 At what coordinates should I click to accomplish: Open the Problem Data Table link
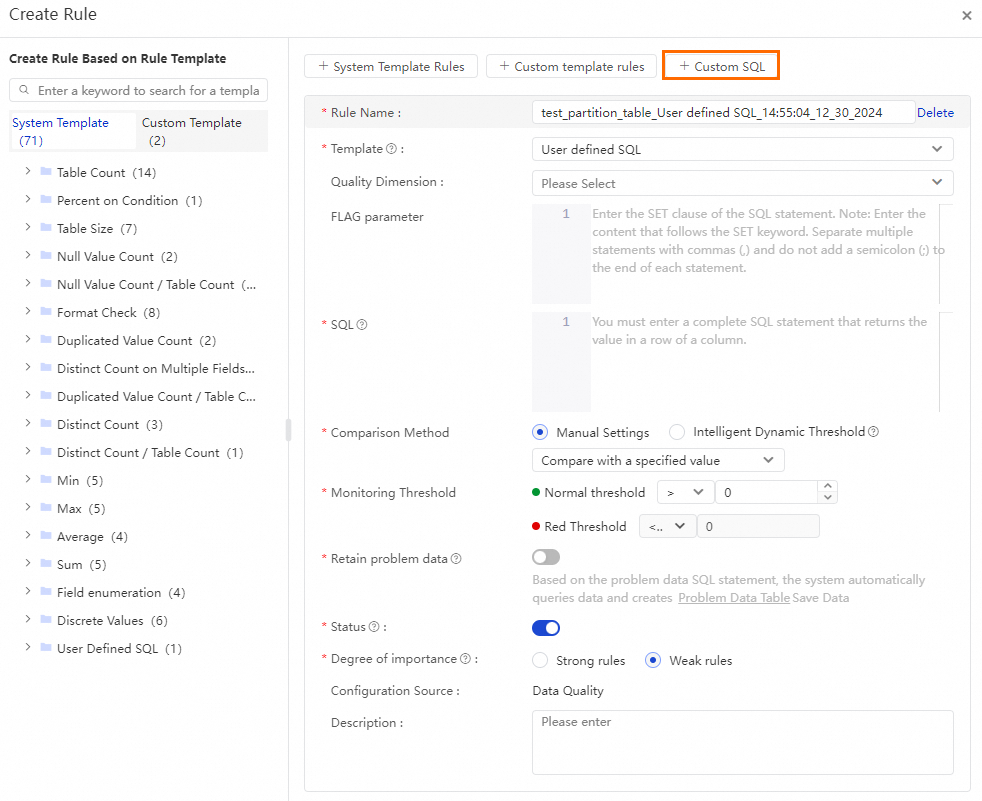(x=734, y=597)
